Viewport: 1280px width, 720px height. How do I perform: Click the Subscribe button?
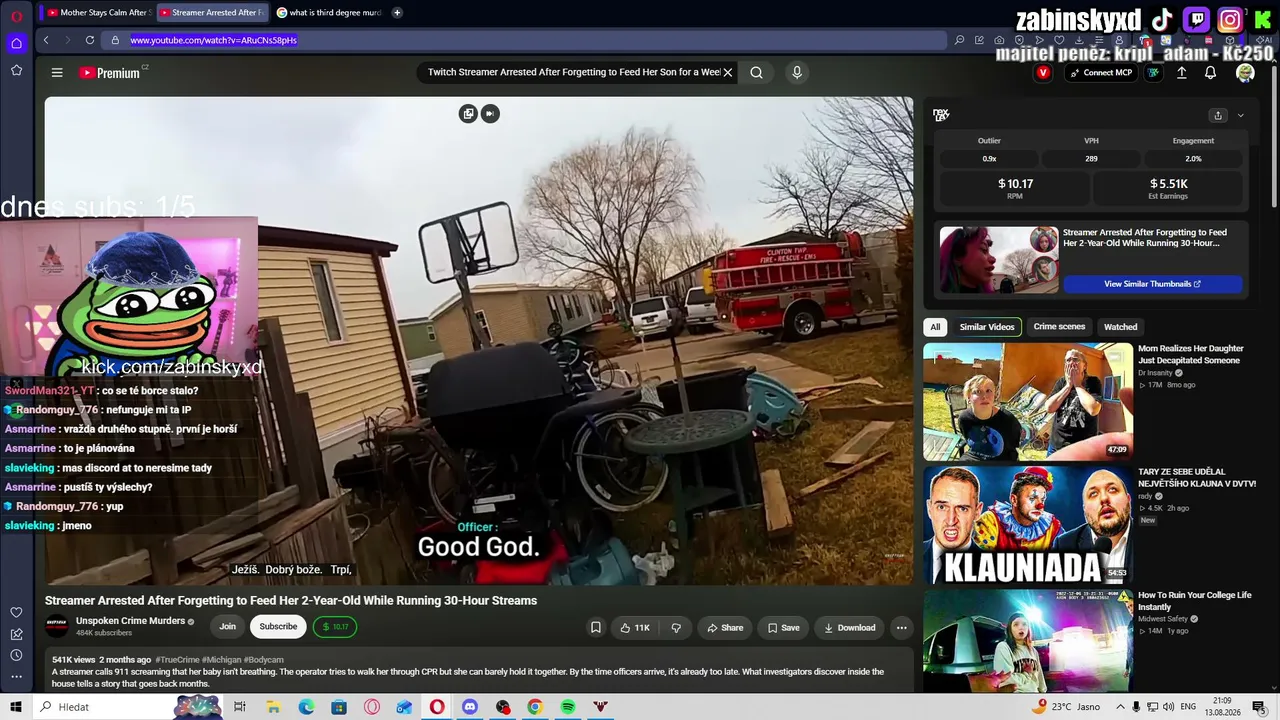[278, 627]
